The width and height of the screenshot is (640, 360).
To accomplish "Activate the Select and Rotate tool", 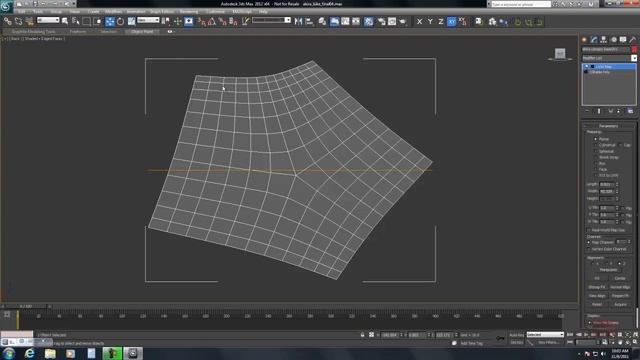I will [120, 21].
